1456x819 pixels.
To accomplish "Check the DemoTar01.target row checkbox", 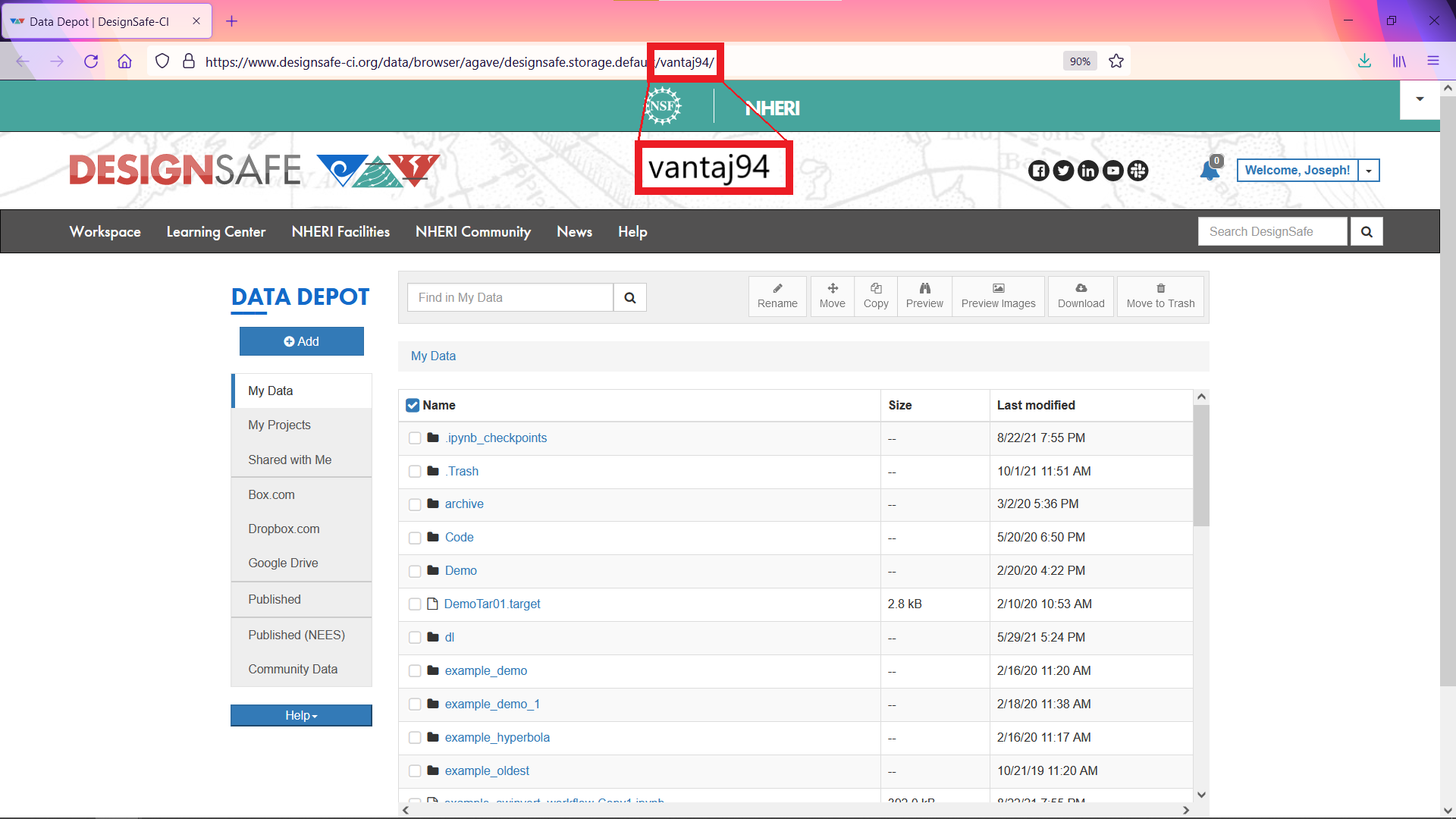I will point(415,604).
